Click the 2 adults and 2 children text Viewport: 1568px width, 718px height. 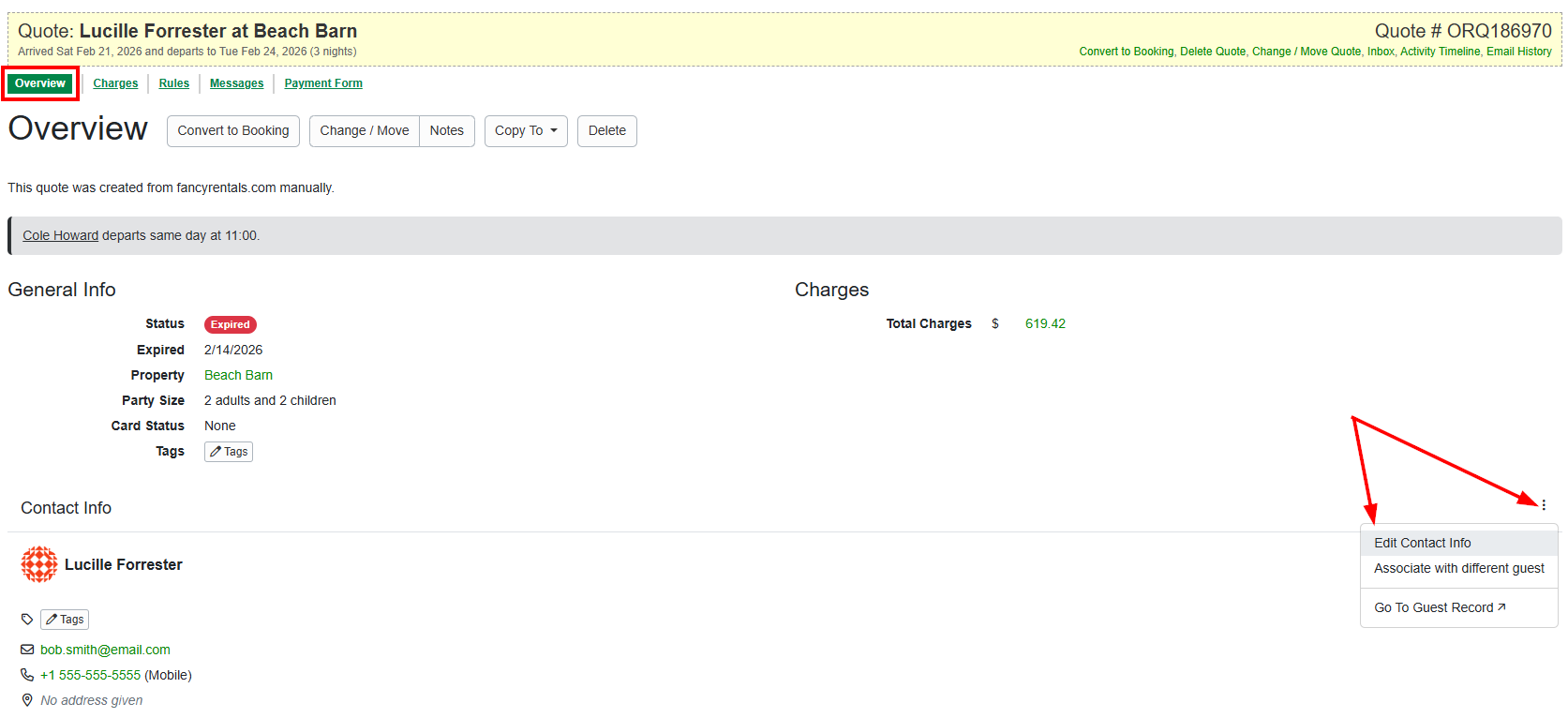[x=270, y=400]
